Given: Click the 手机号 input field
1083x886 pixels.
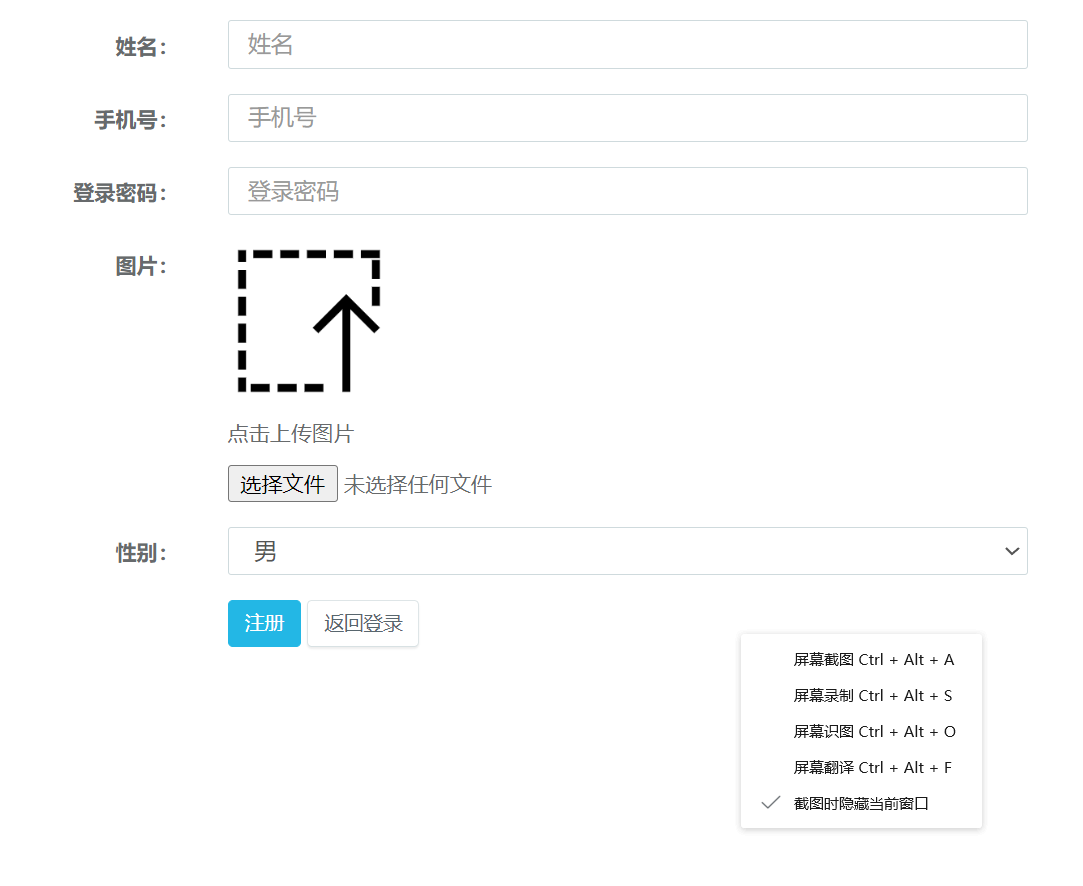Looking at the screenshot, I should click(627, 117).
